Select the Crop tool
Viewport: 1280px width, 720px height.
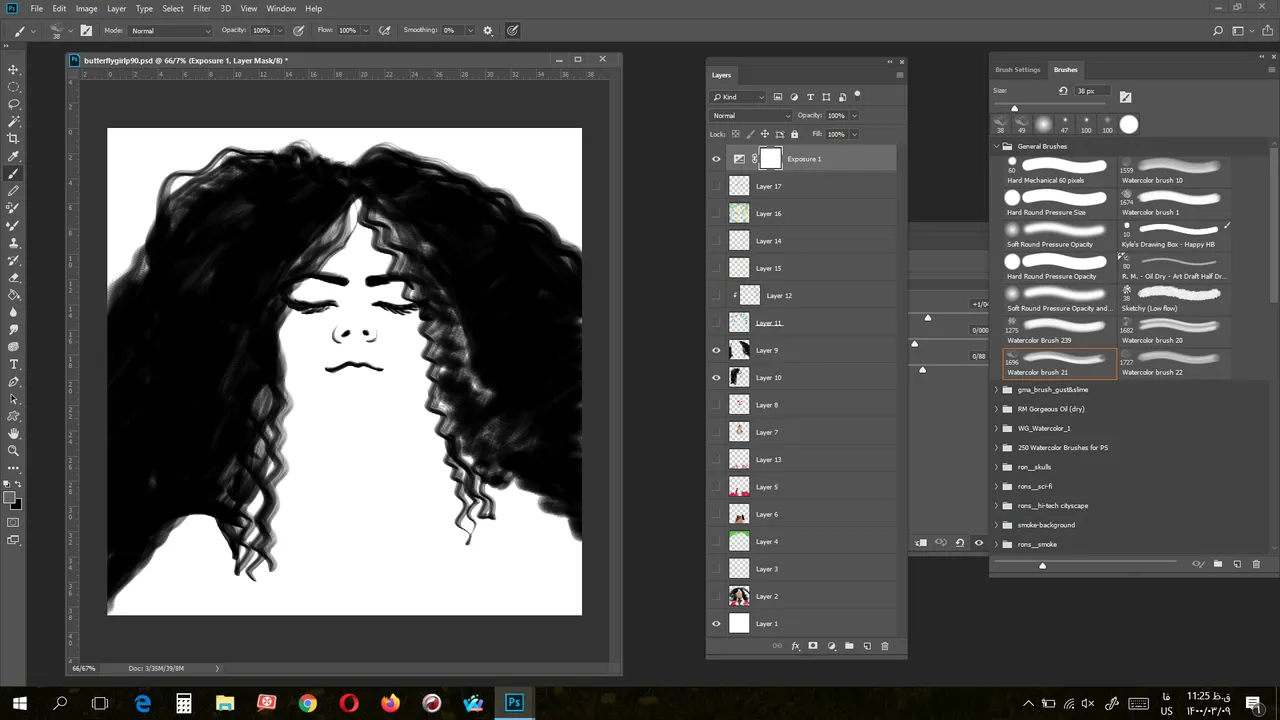click(13, 139)
